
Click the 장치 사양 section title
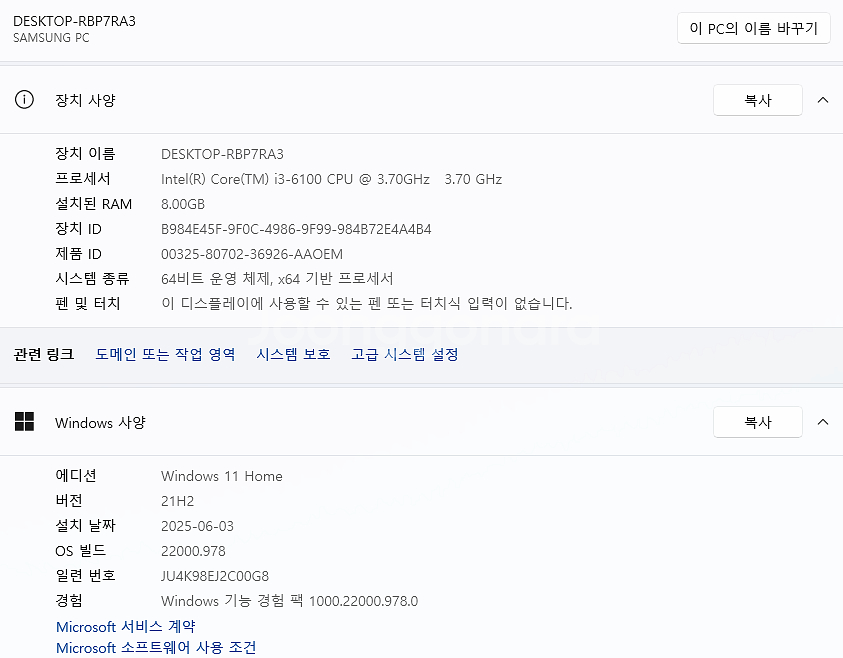tap(85, 100)
